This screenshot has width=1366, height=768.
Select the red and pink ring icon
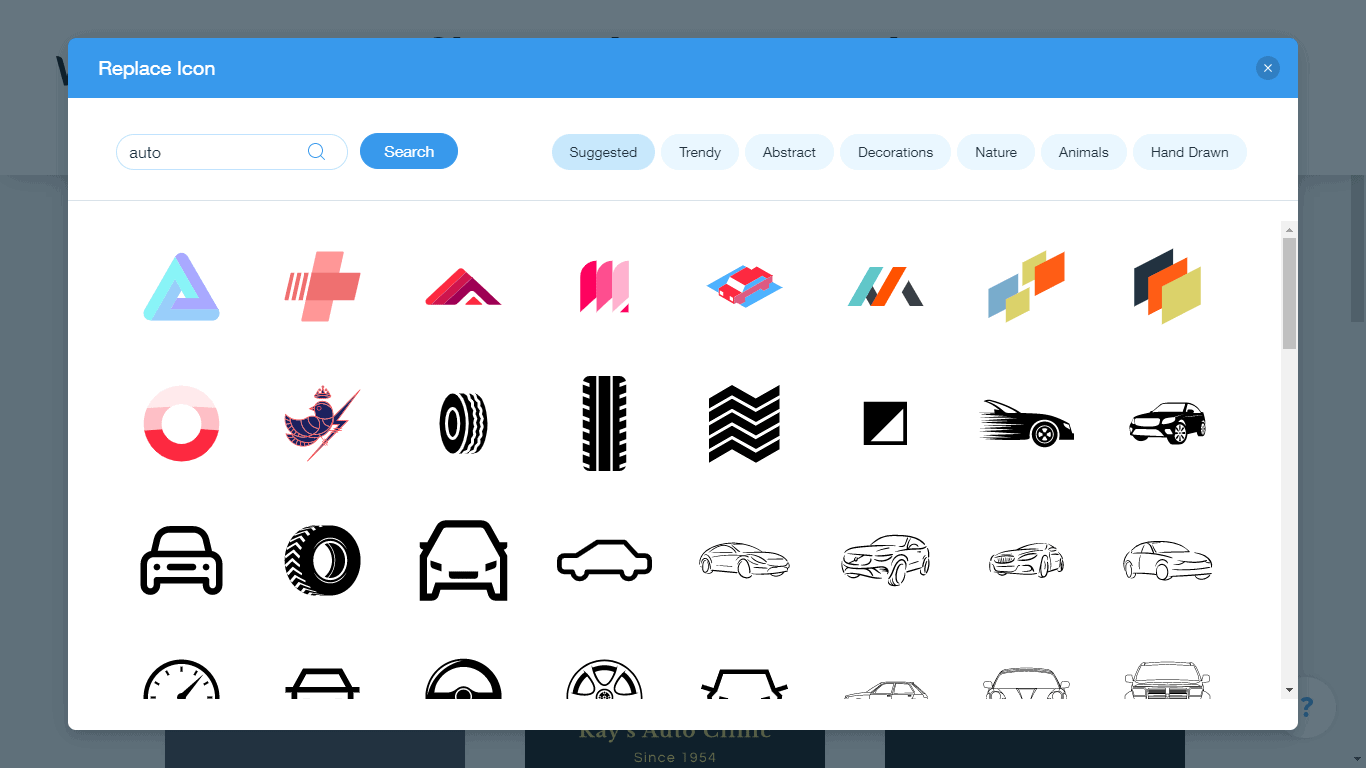pos(181,423)
